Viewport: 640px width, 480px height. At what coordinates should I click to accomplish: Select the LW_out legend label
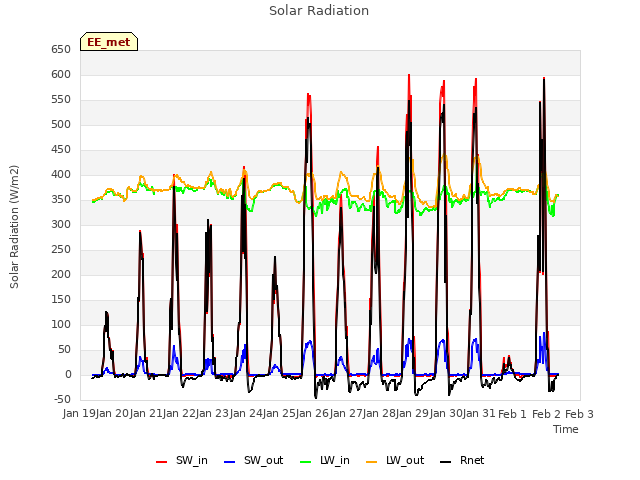point(405,460)
